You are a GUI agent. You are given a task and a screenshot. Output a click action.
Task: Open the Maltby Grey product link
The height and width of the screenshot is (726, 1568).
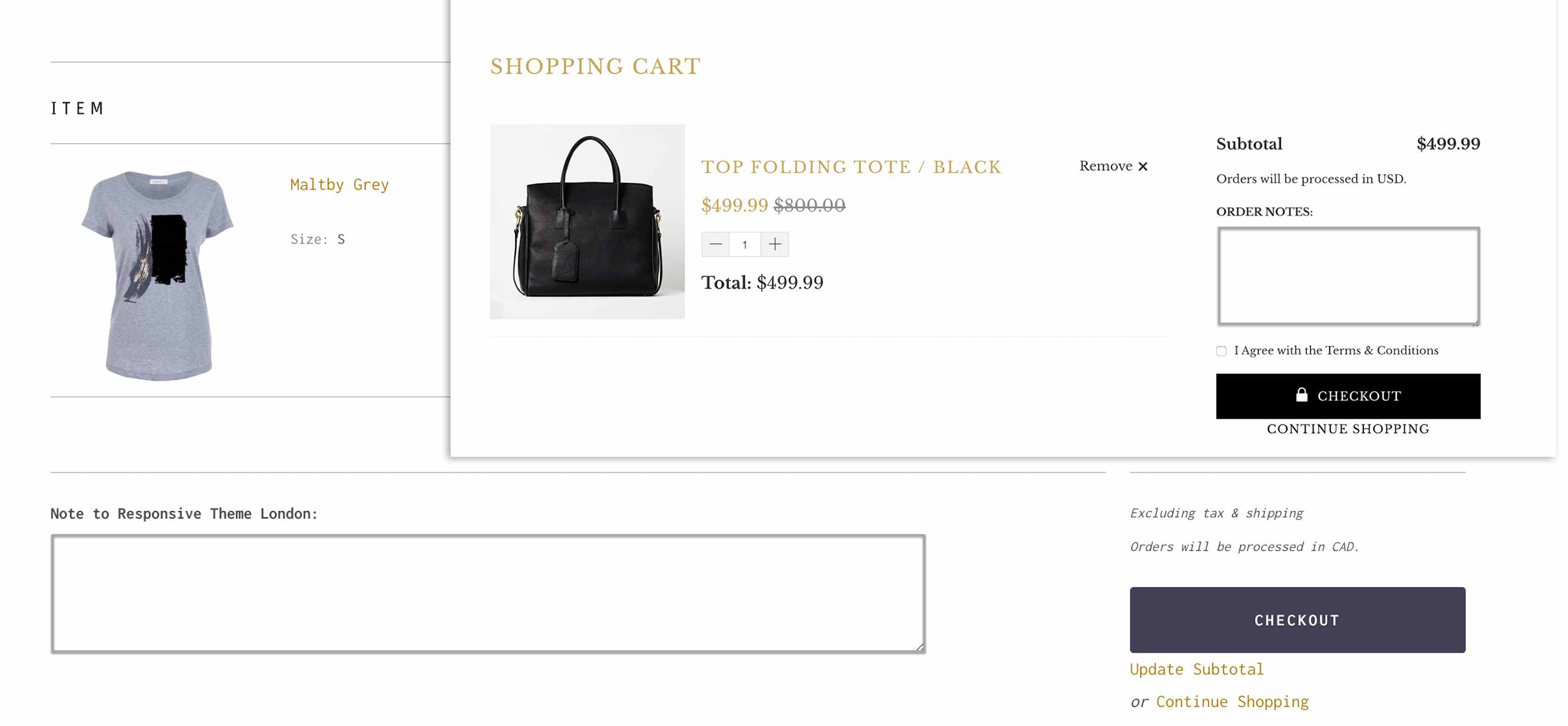(x=339, y=185)
